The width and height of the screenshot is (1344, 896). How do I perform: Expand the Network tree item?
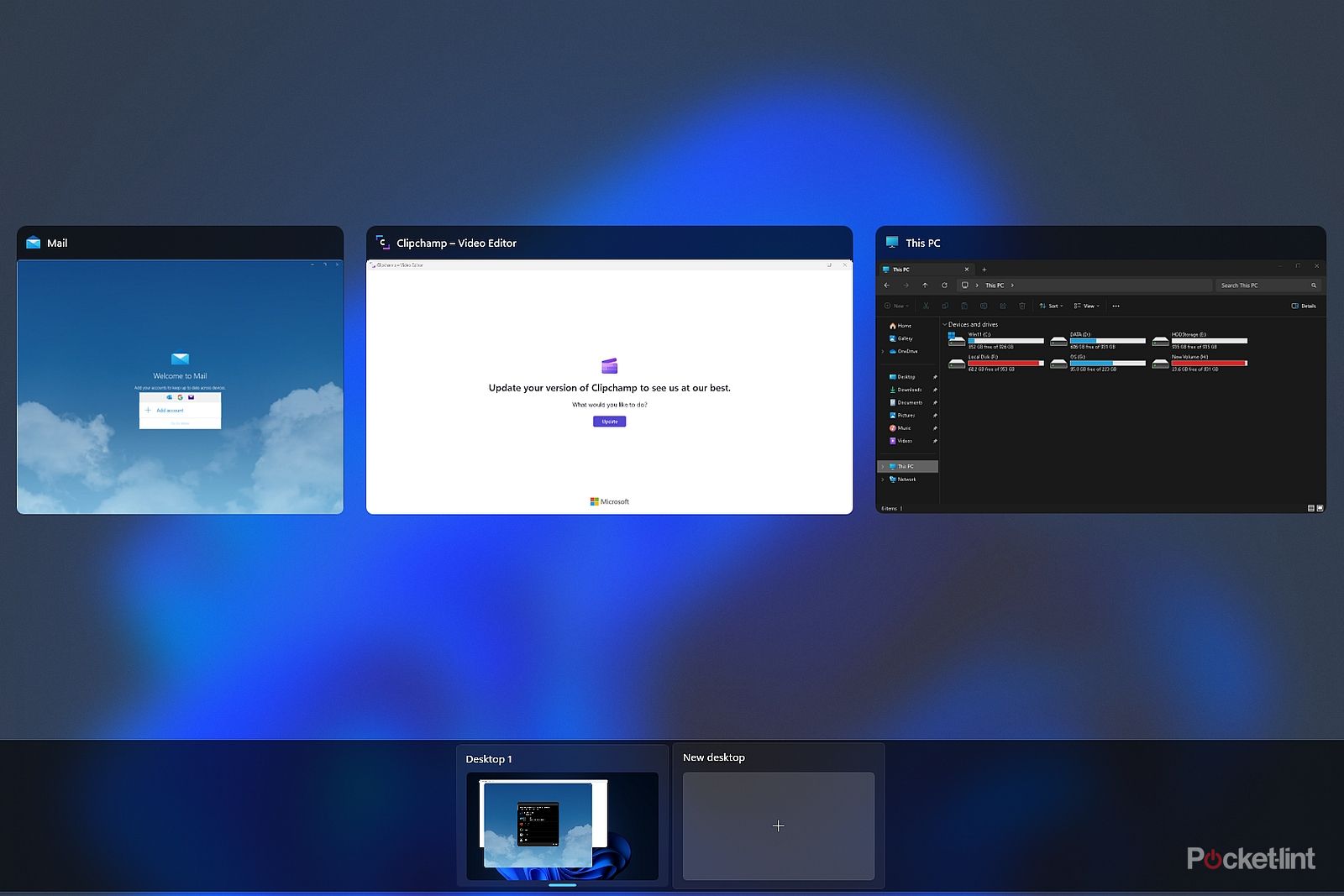point(882,479)
